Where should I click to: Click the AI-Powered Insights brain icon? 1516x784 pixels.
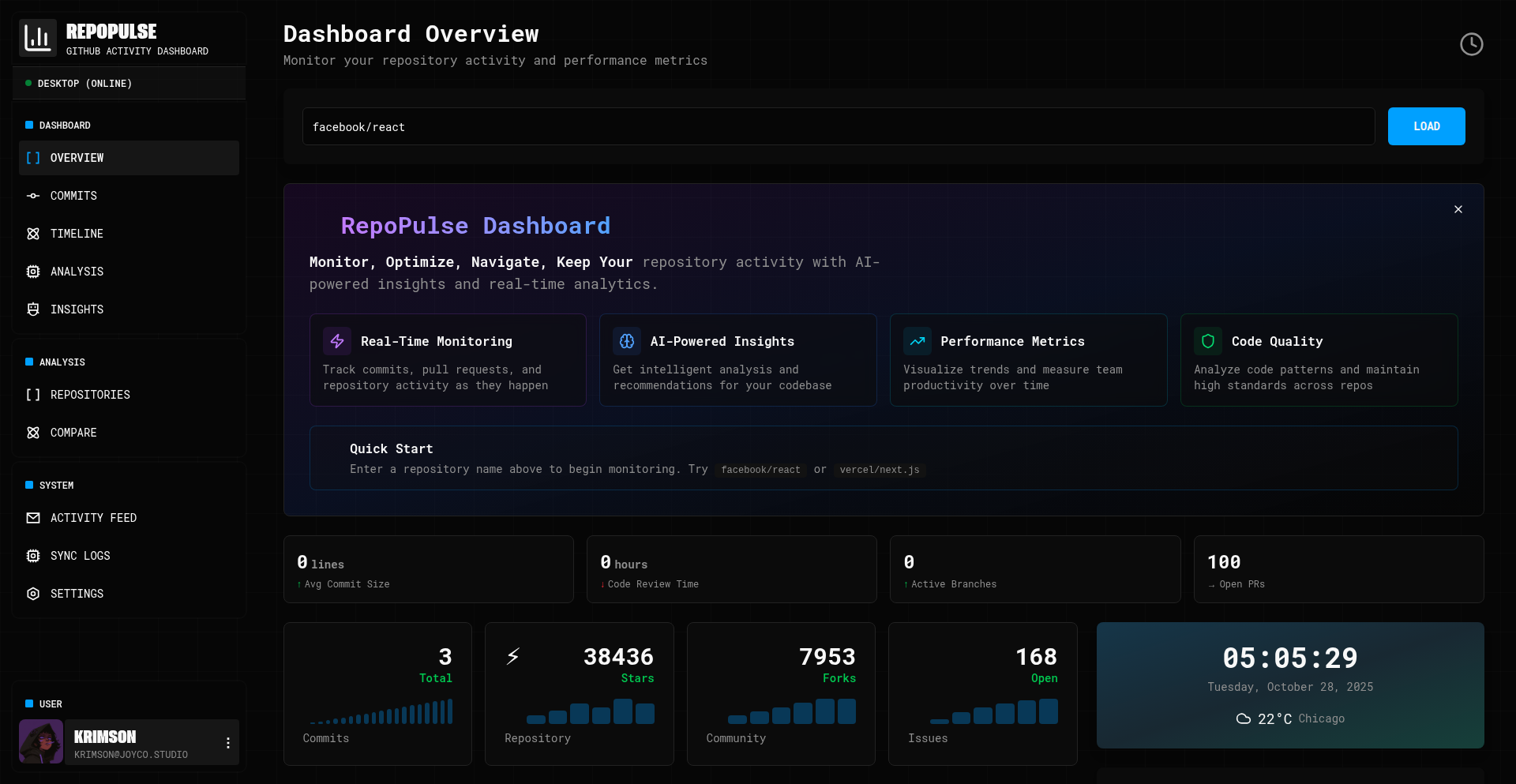627,341
